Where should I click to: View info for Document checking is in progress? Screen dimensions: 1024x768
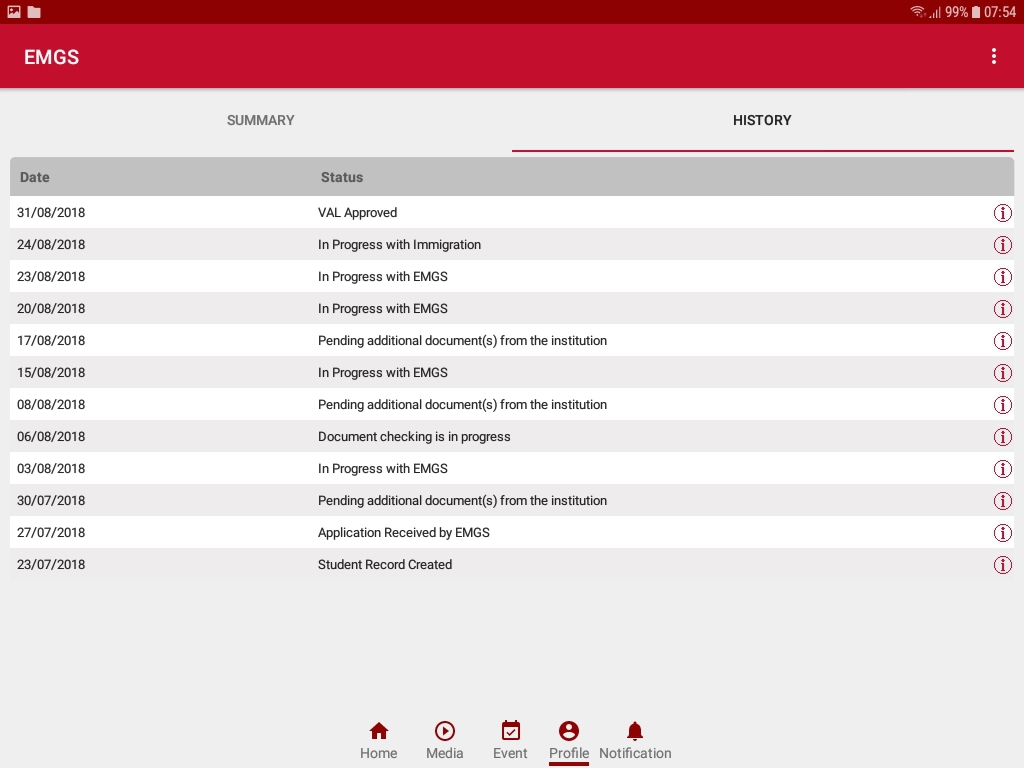pos(1002,437)
